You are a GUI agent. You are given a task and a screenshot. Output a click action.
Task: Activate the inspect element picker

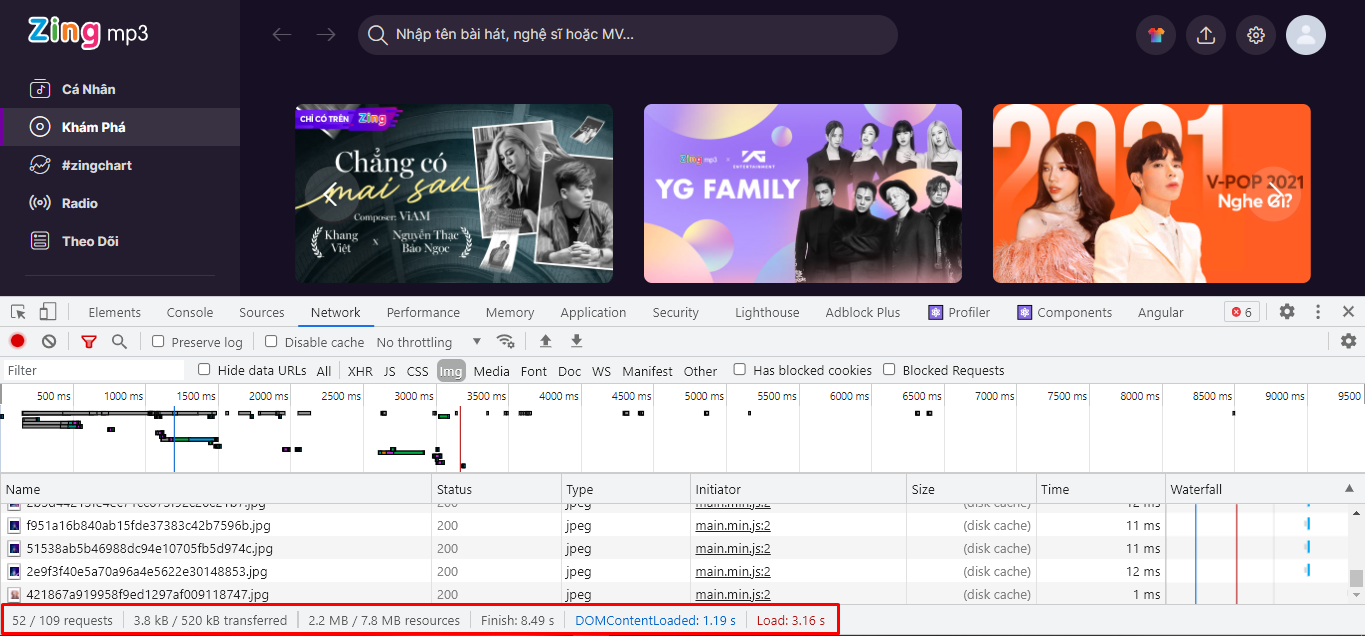(19, 312)
